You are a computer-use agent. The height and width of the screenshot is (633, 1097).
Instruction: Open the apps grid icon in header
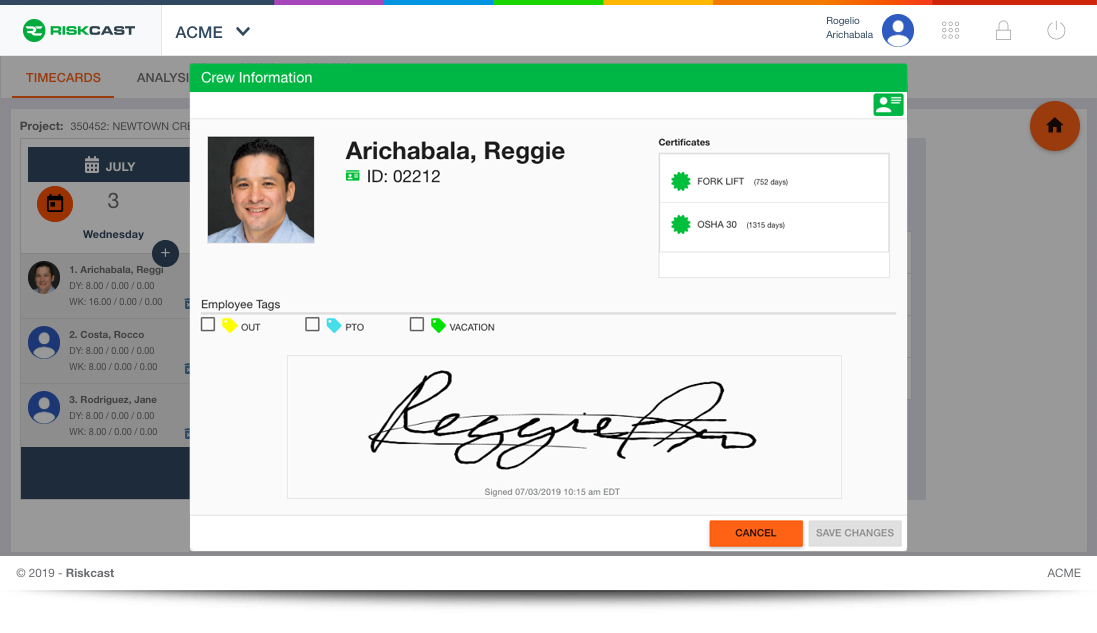pyautogui.click(x=950, y=31)
